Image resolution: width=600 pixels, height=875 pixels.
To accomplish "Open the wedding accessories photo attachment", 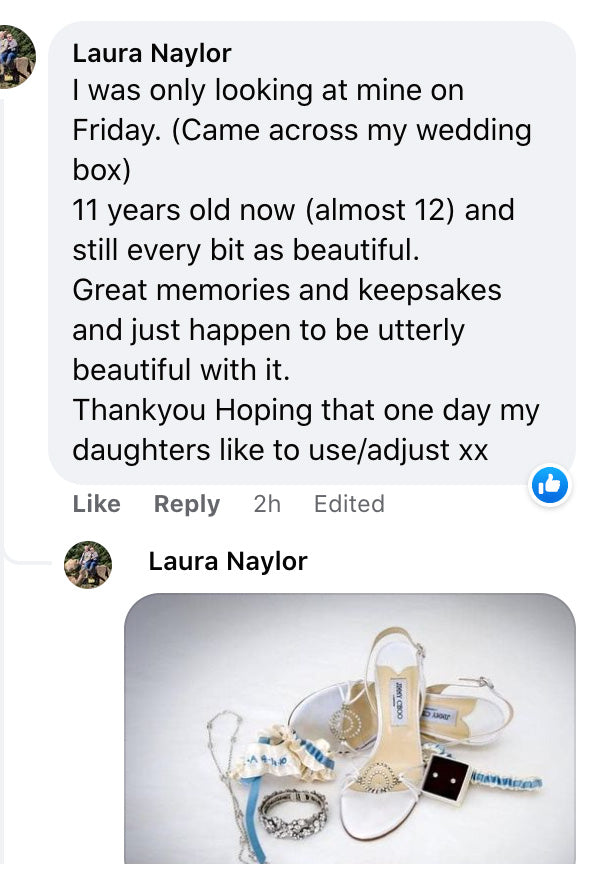I will (x=349, y=728).
